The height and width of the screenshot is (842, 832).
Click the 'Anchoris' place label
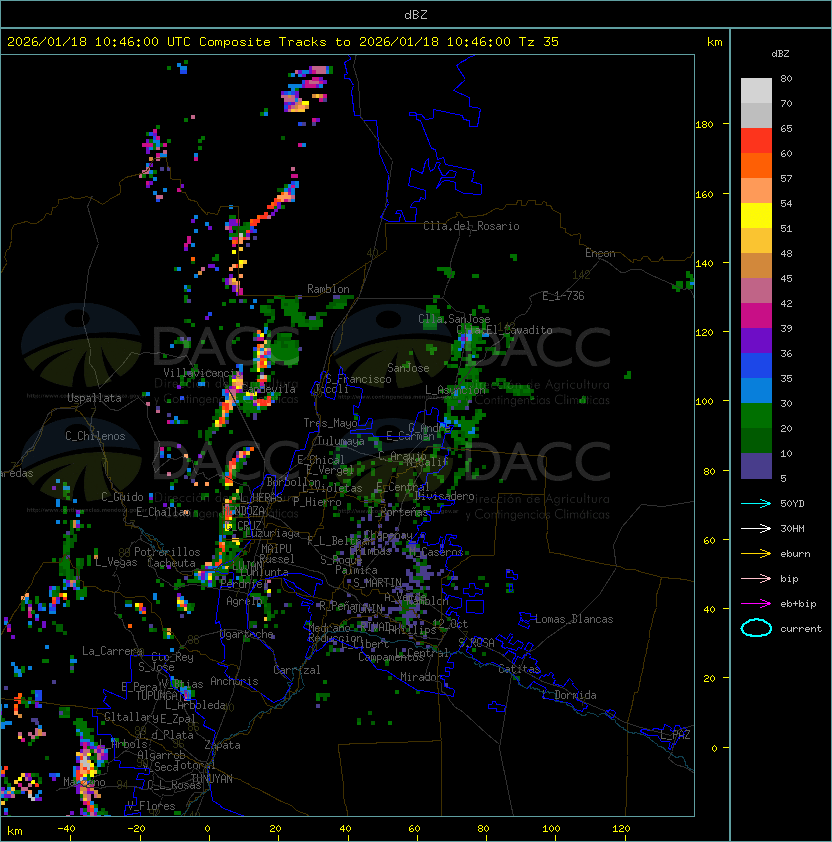click(x=234, y=681)
